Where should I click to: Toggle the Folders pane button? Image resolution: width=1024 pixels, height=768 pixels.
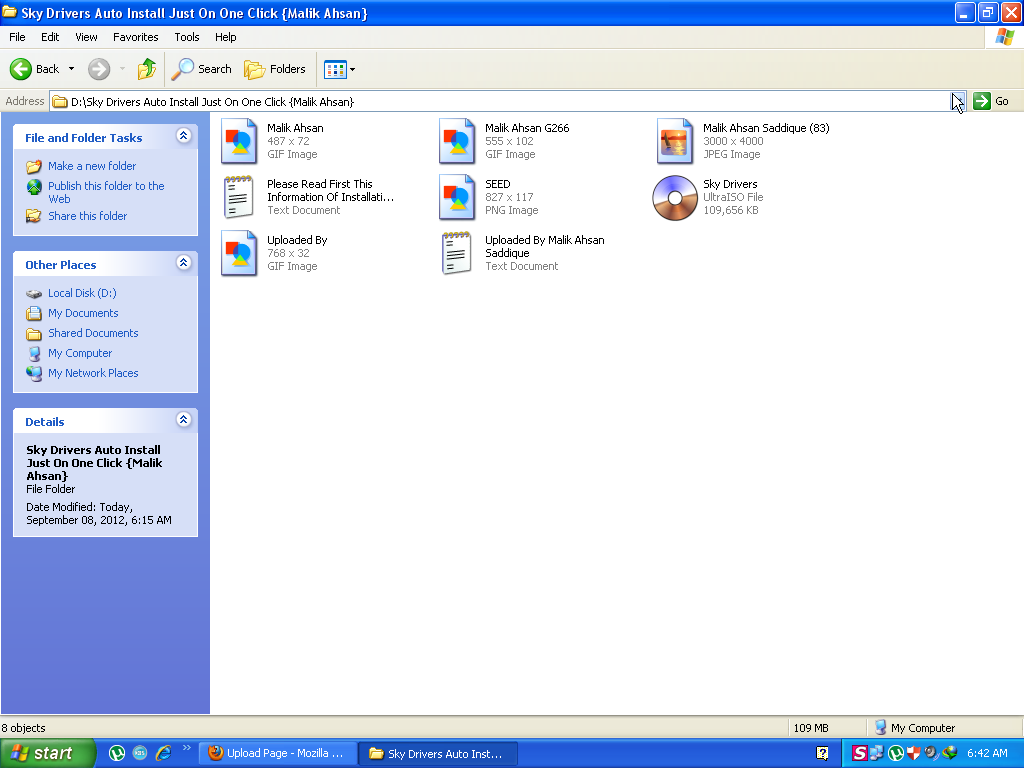(x=275, y=69)
